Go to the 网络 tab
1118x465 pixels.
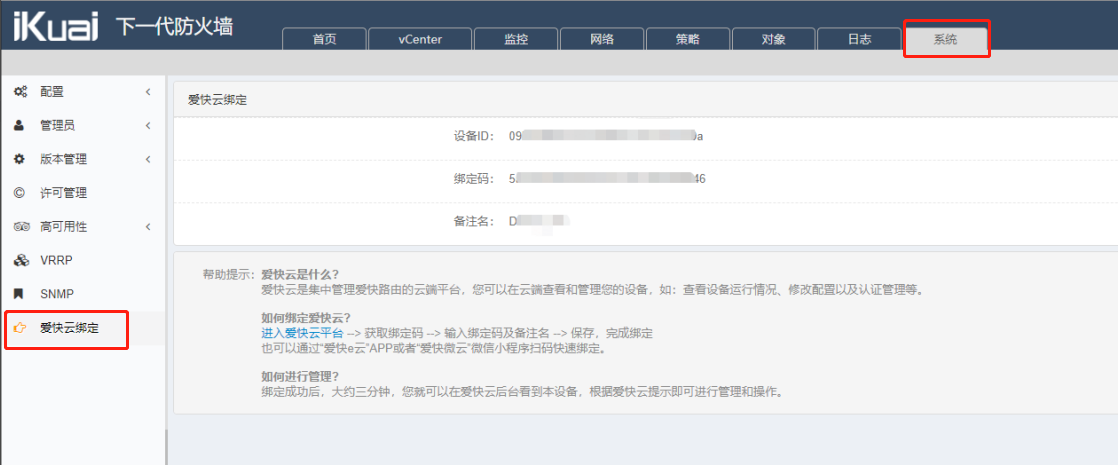tap(602, 39)
